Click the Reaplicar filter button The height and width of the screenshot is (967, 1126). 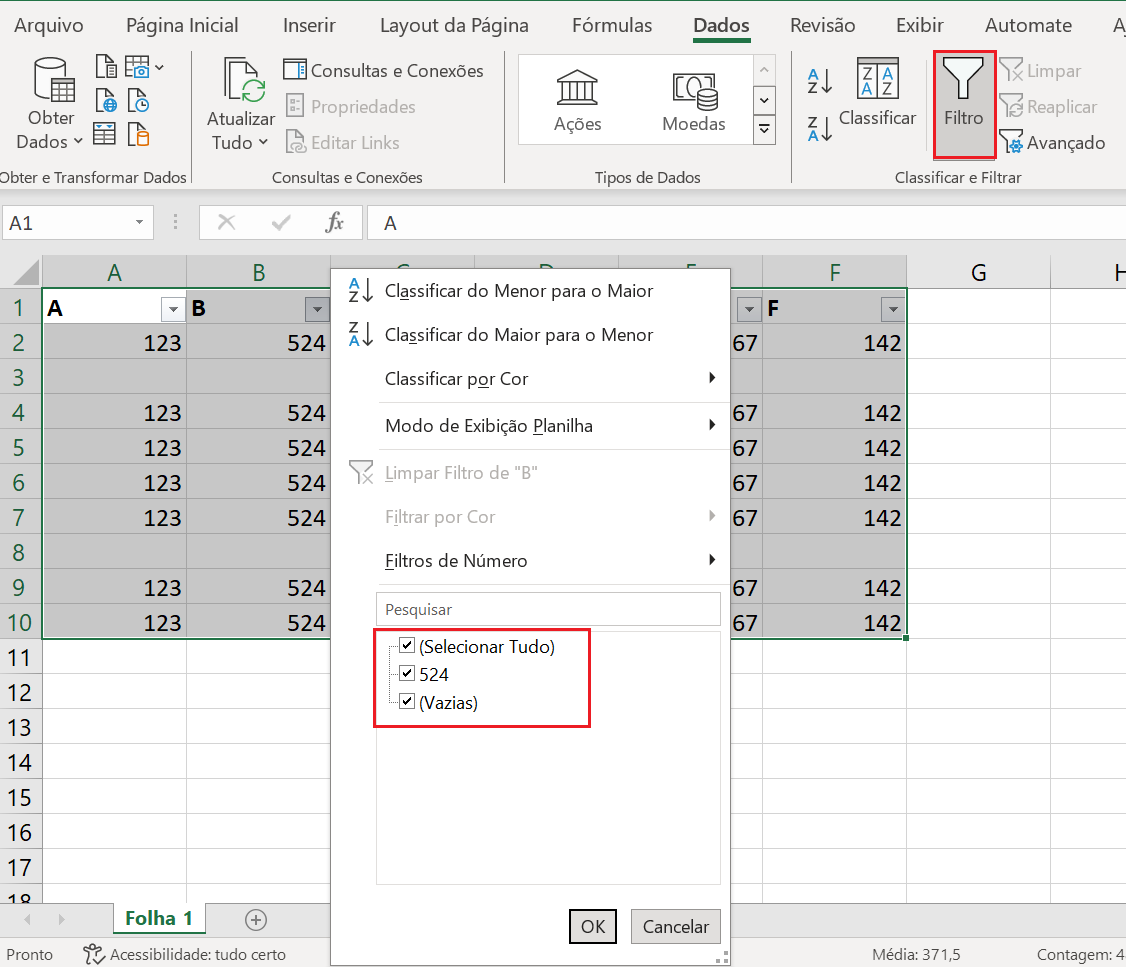pos(1048,106)
